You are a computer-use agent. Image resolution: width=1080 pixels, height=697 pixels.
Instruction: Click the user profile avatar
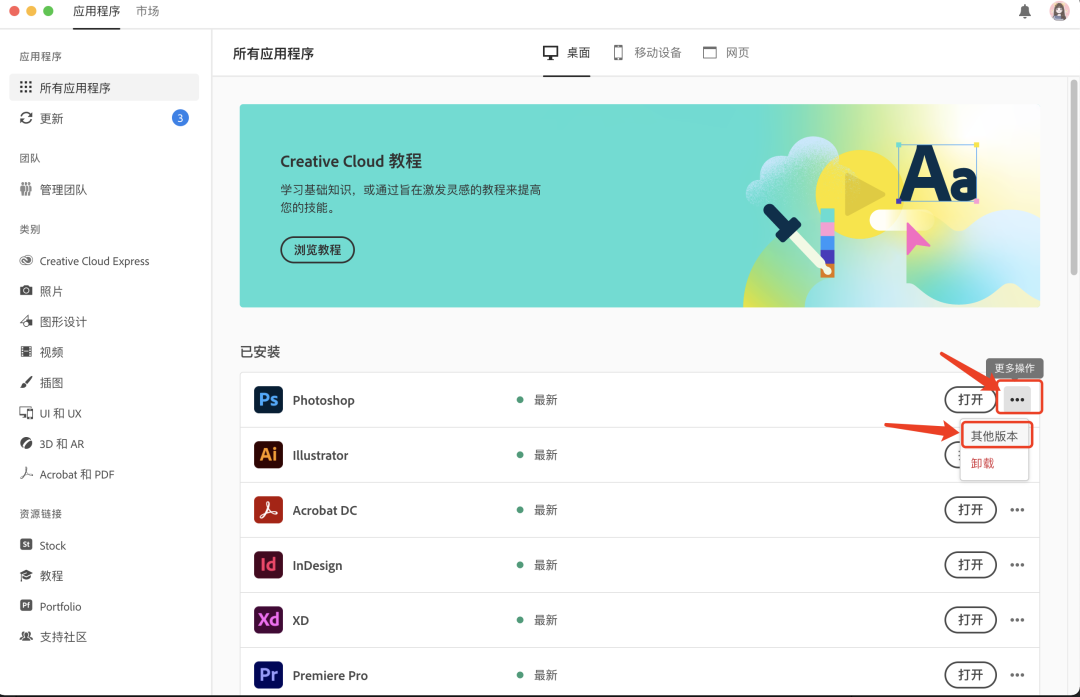tap(1059, 11)
